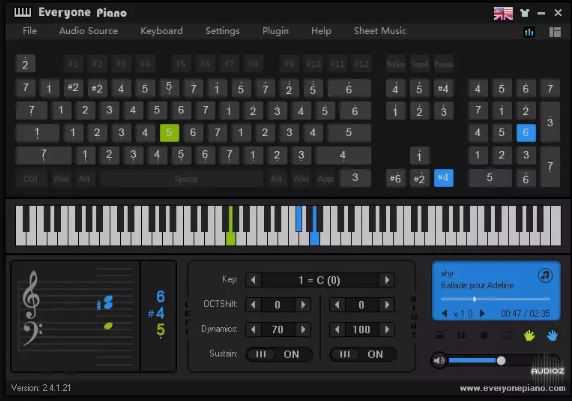Viewport: 572px width, 401px height.
Task: Click the wide 4 key on bottom letter row
Action: click(x=343, y=155)
